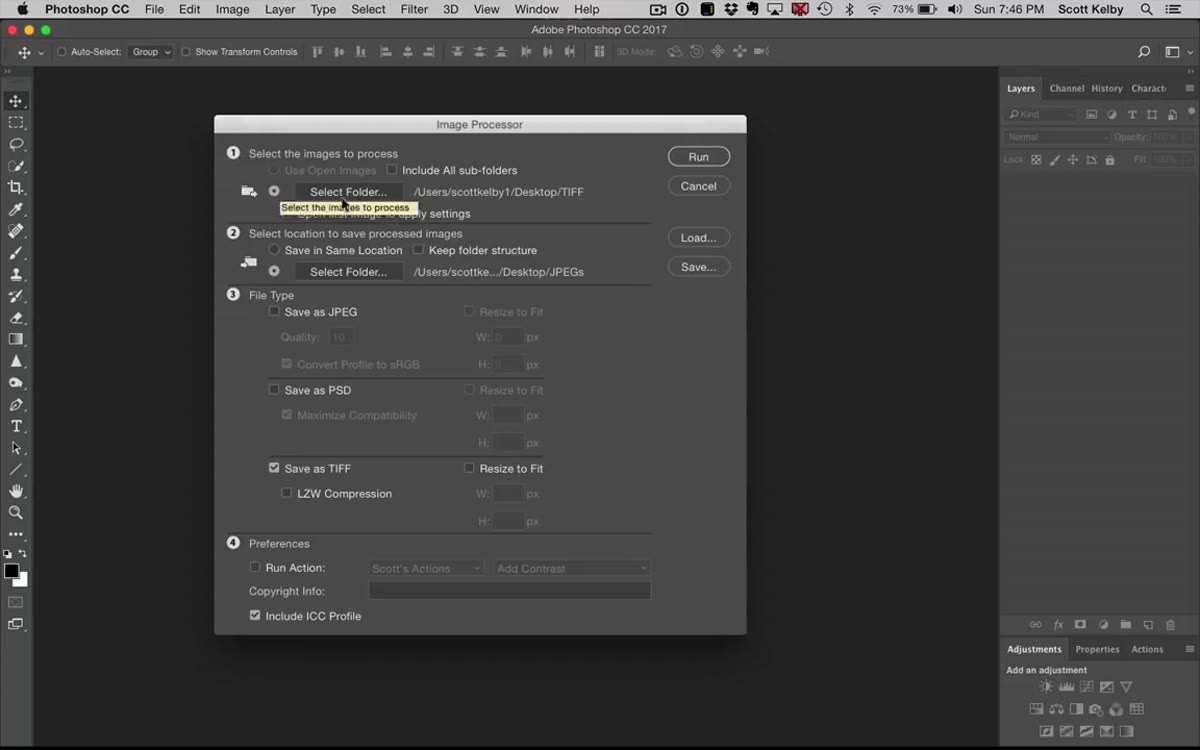Select the Move tool in the toolbar
This screenshot has height=750, width=1200.
[x=16, y=101]
